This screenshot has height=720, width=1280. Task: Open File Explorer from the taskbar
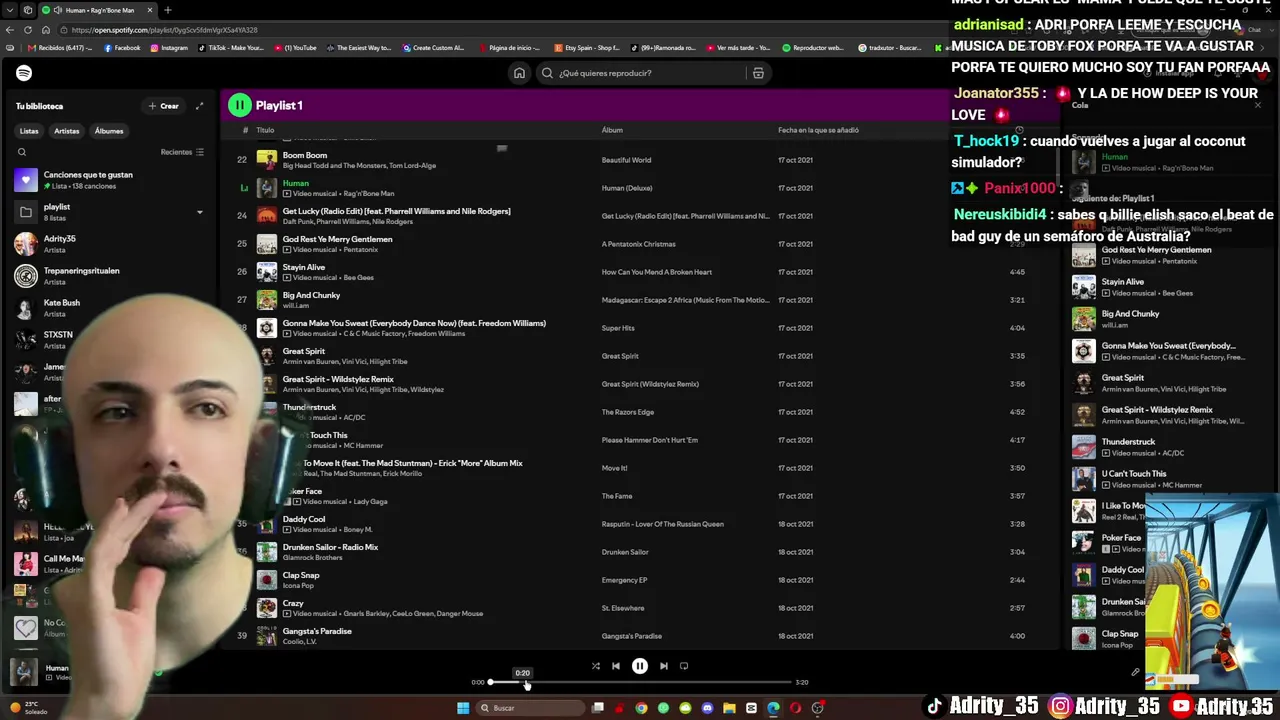(x=729, y=708)
